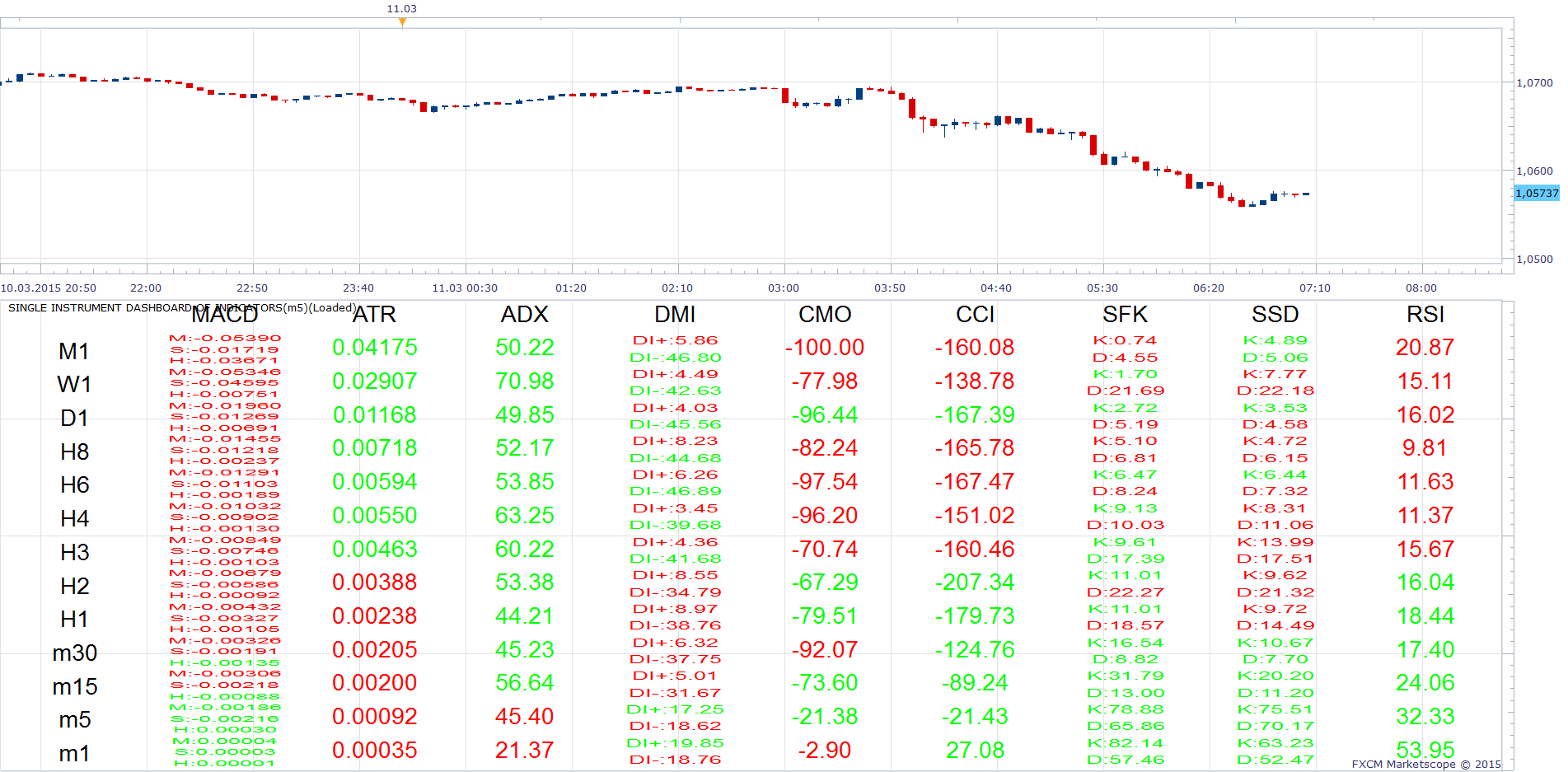The image size is (1568, 772).
Task: Click the highlighted current price label 1,05737
Action: 1537,193
